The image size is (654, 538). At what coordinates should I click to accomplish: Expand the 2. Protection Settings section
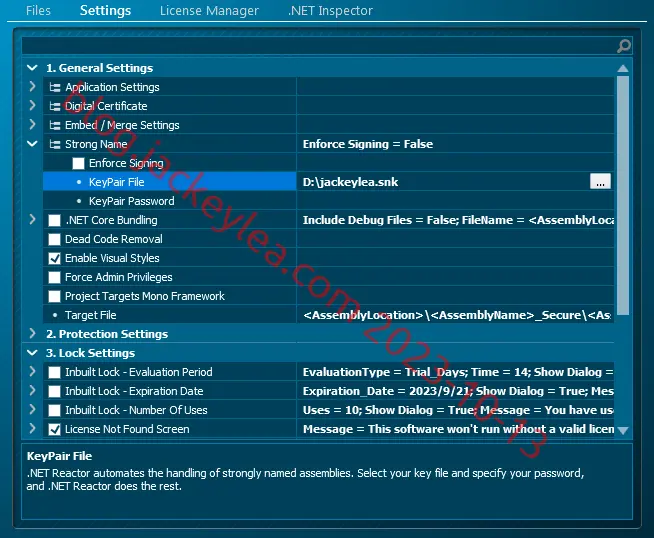(x=32, y=333)
